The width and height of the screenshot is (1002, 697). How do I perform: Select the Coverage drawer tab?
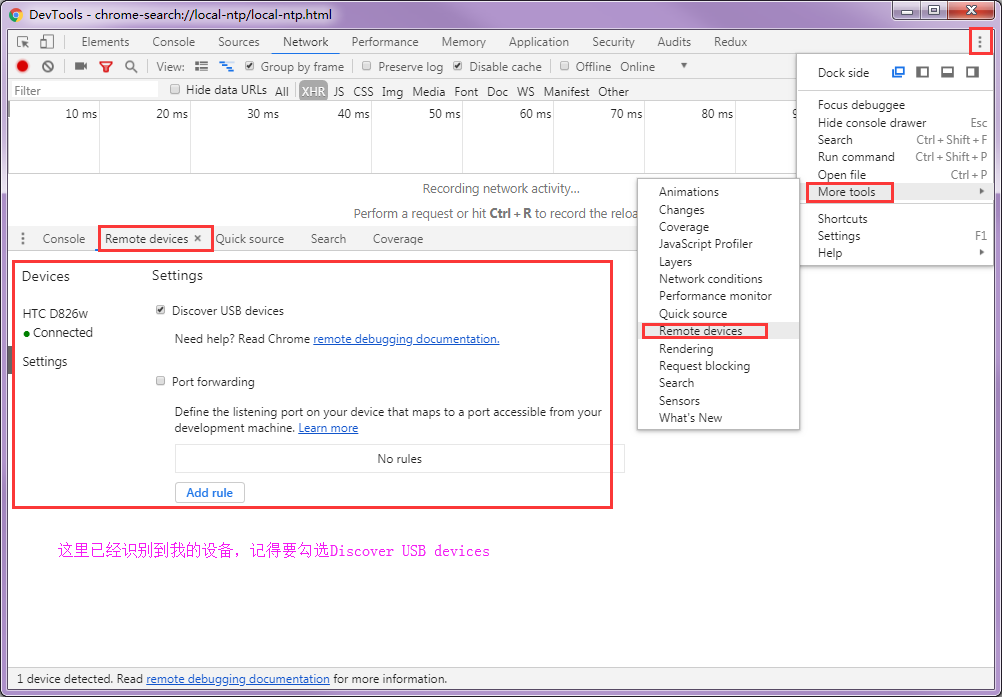coord(397,239)
